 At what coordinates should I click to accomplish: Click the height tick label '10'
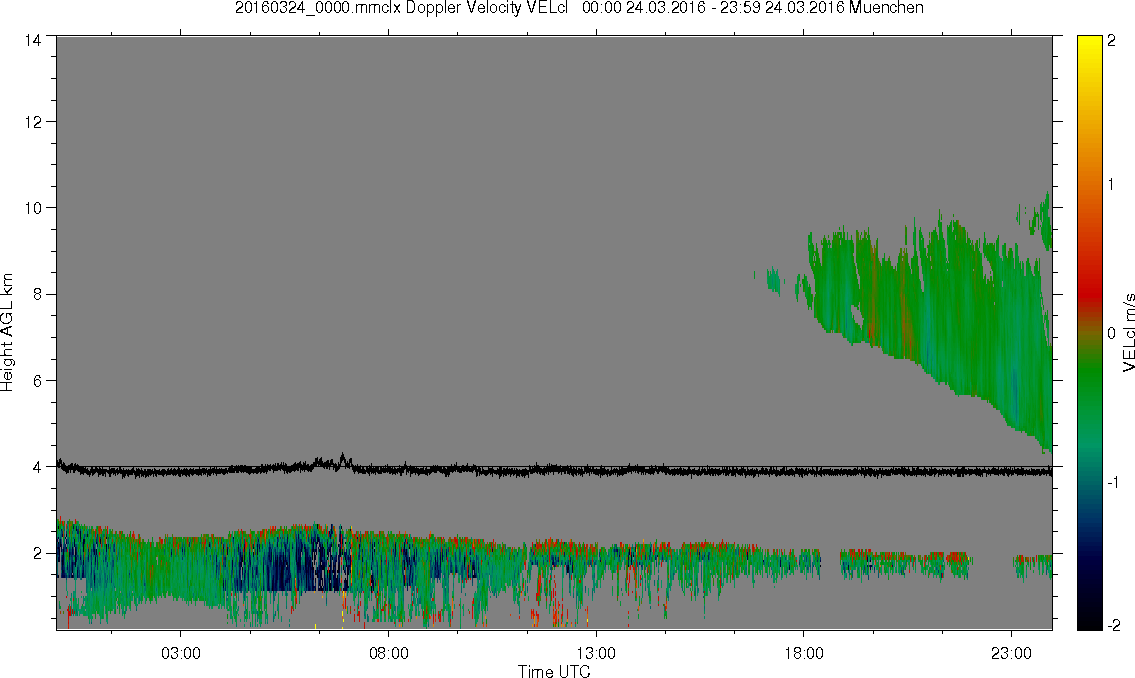(x=33, y=208)
